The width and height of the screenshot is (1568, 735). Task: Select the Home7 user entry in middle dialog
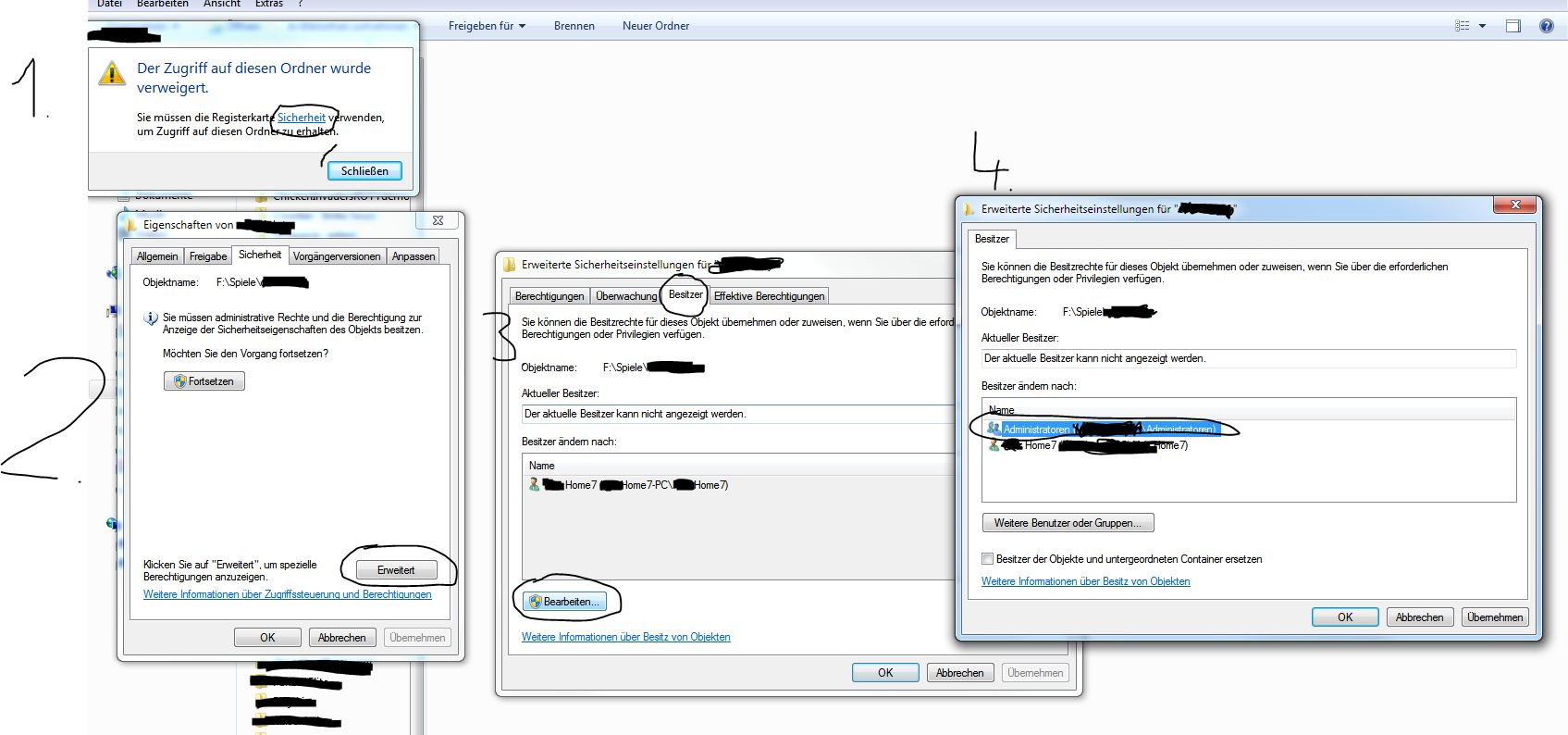(x=628, y=485)
